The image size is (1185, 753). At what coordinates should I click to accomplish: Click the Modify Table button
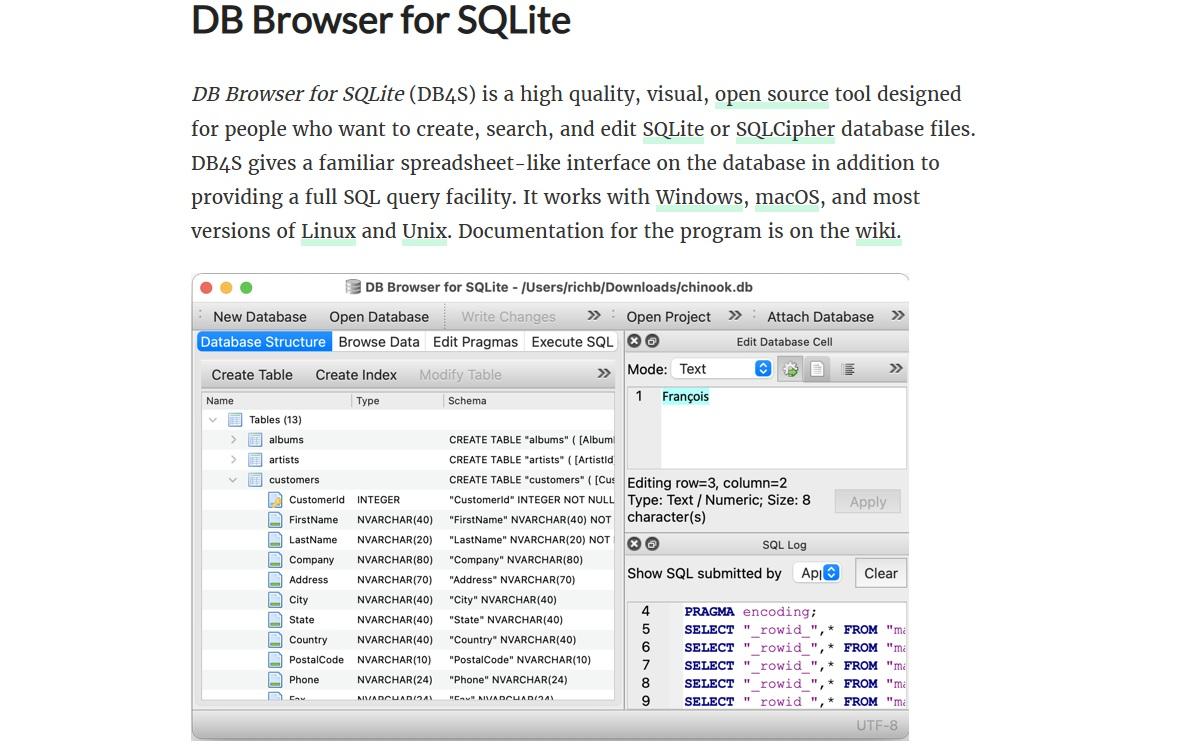coord(460,375)
